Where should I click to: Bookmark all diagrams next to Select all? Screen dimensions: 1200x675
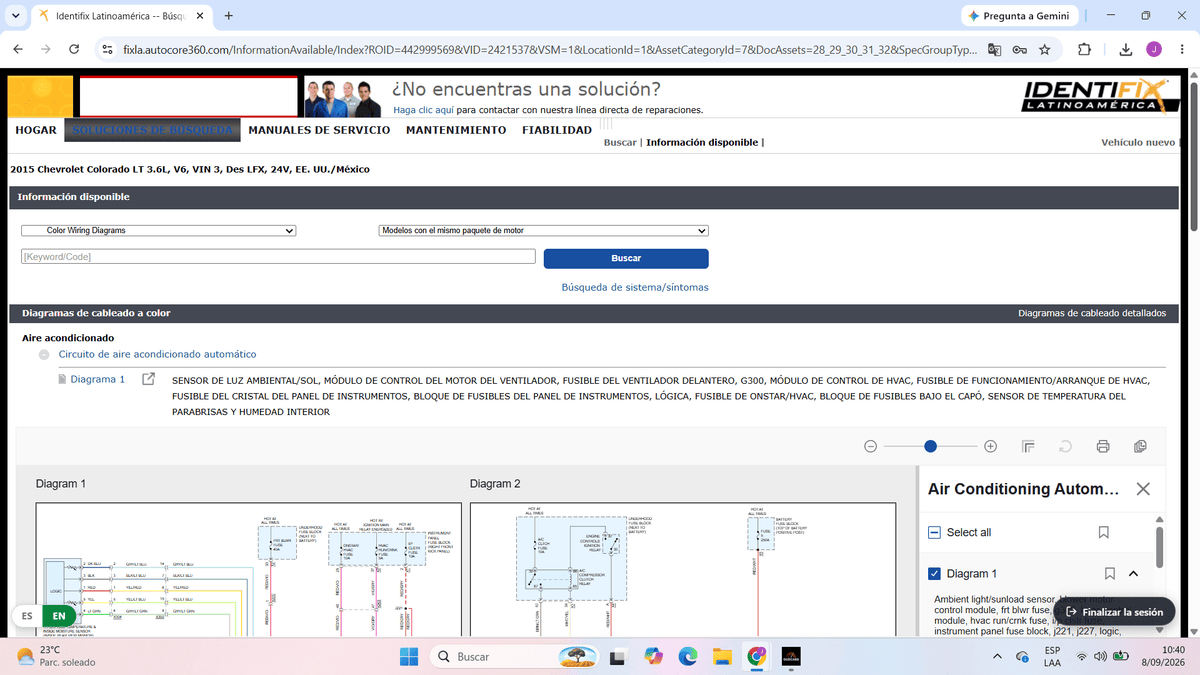[1103, 532]
